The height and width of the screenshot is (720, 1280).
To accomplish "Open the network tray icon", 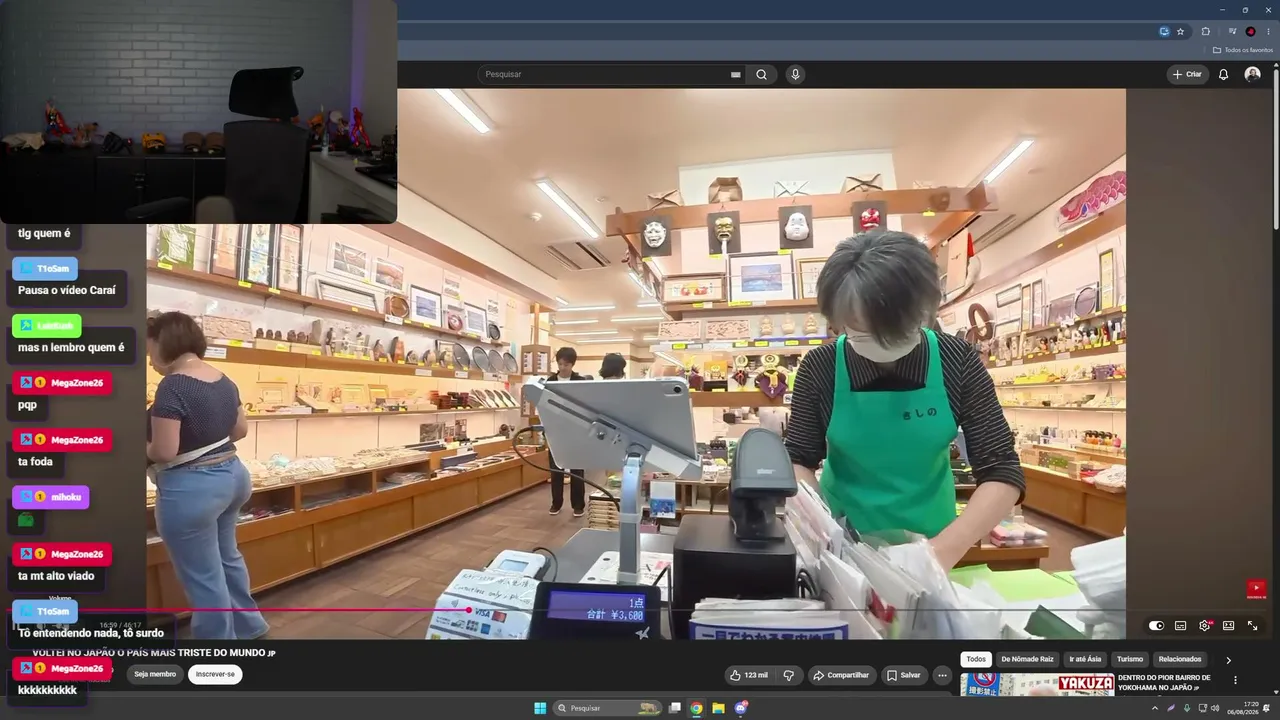I will click(1202, 708).
